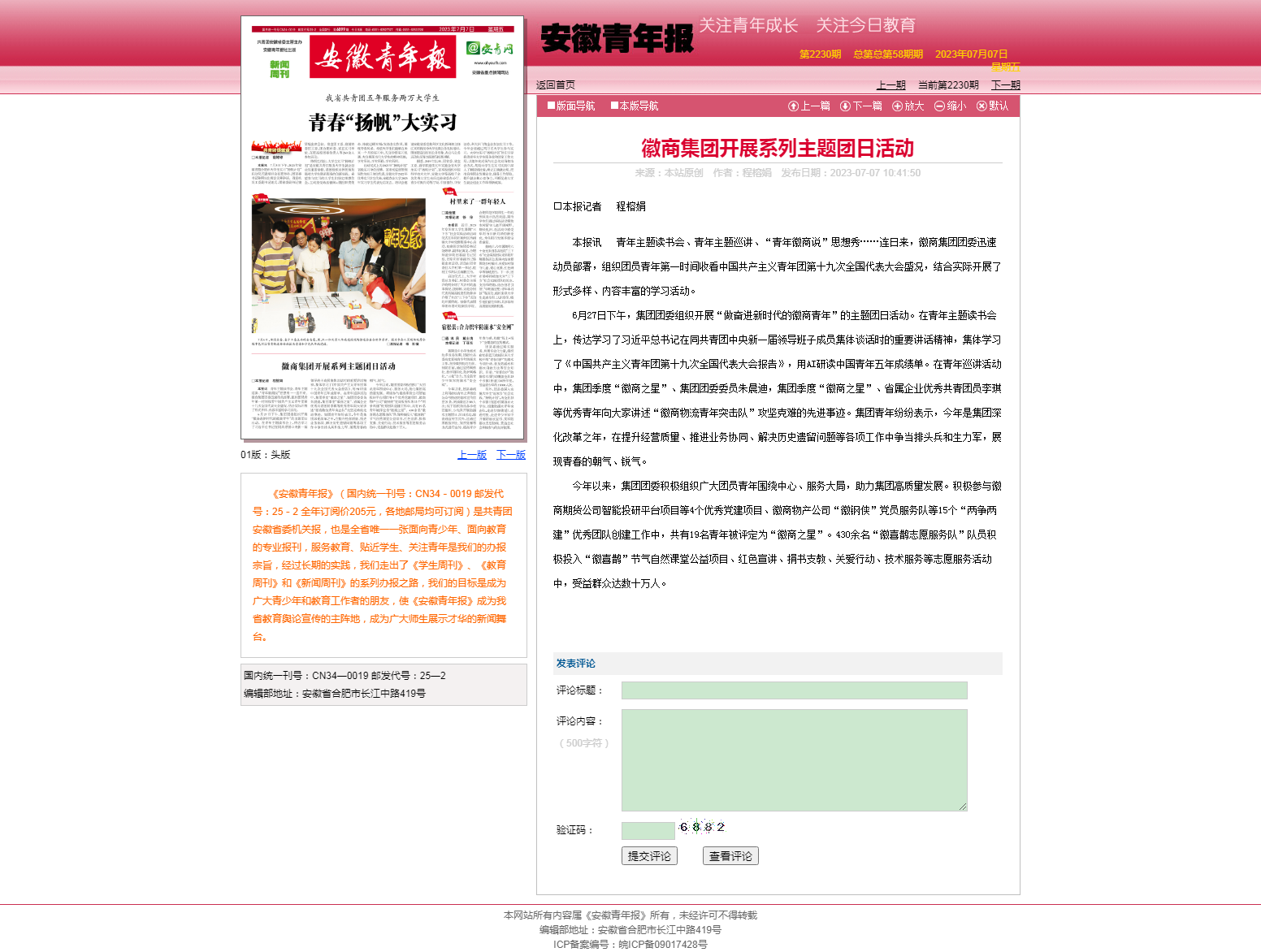Click the 编辑部地址 line in info box

click(335, 694)
